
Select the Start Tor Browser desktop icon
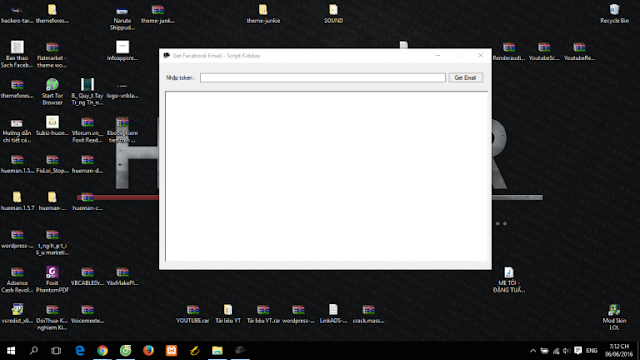52,92
